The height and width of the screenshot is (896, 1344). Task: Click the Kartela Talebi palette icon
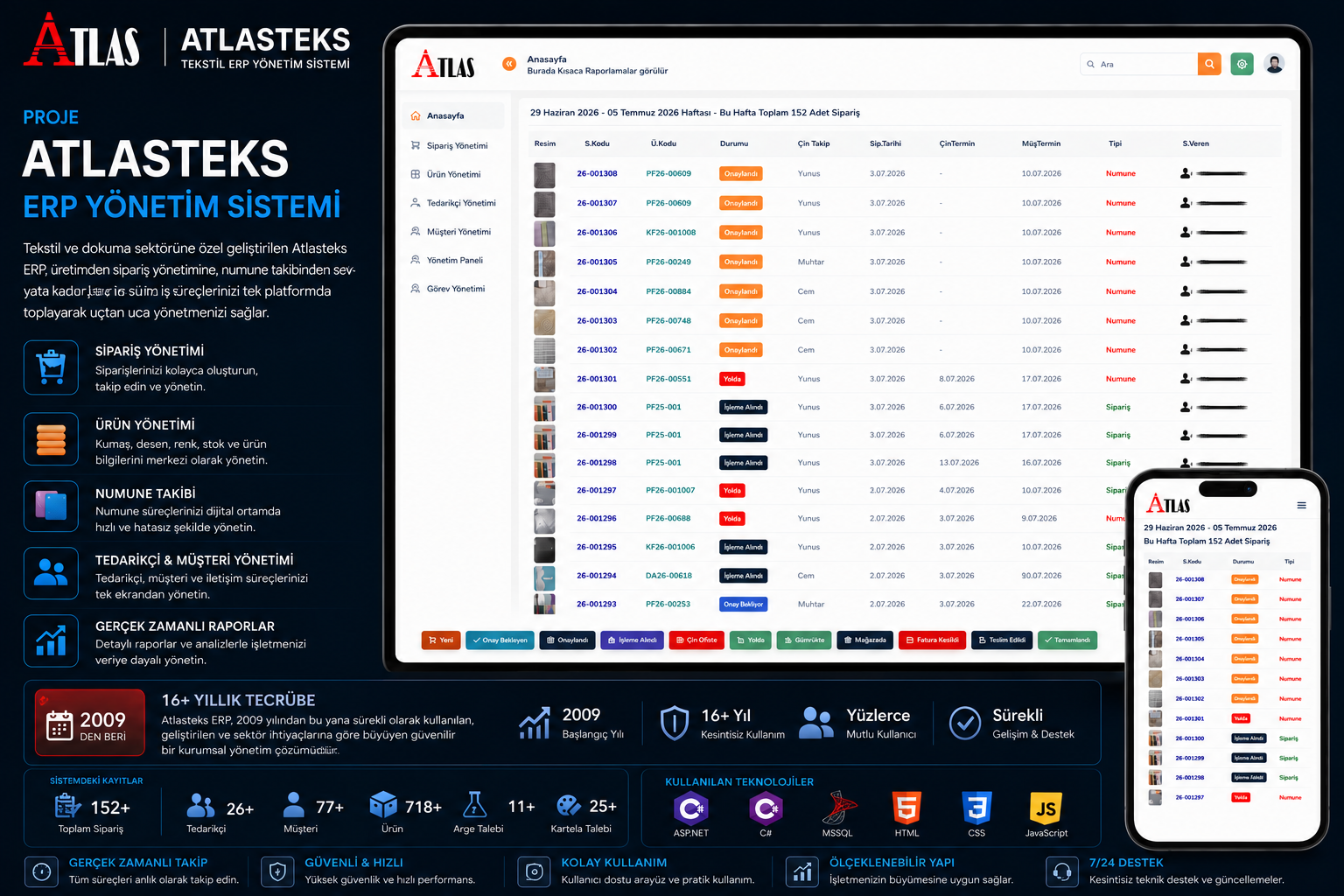tap(569, 806)
